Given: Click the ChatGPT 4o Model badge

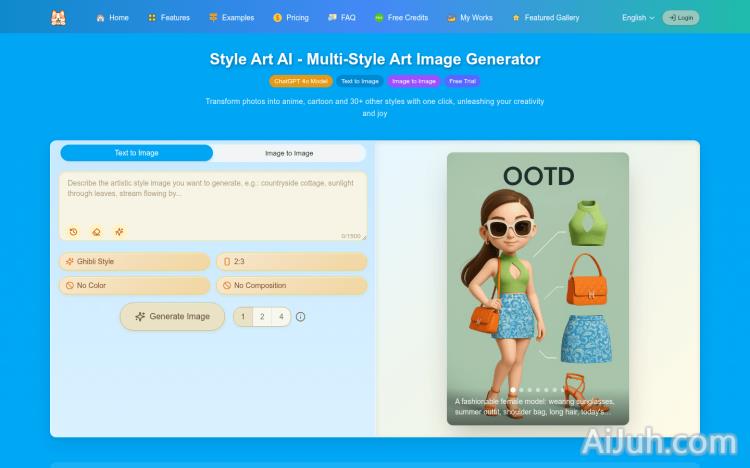Looking at the screenshot, I should click(x=301, y=81).
